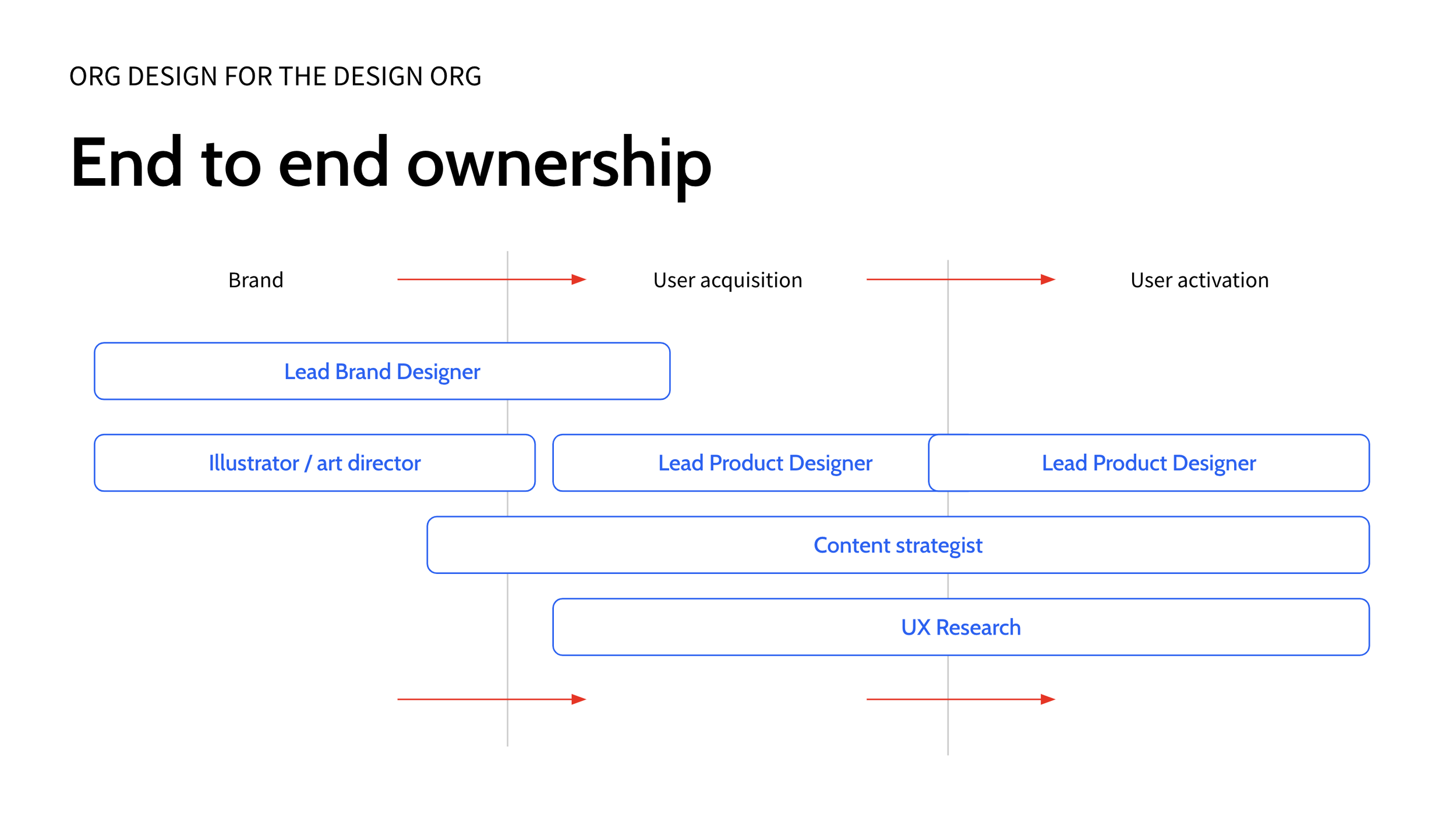Image resolution: width=1456 pixels, height=815 pixels.
Task: Click the word ownership in the title
Action: [x=559, y=166]
